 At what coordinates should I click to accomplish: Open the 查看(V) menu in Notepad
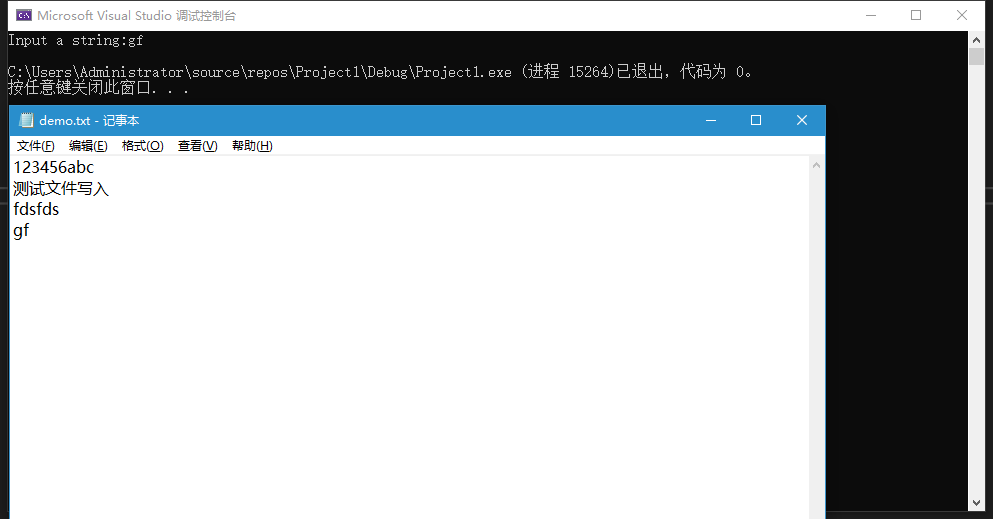point(198,146)
